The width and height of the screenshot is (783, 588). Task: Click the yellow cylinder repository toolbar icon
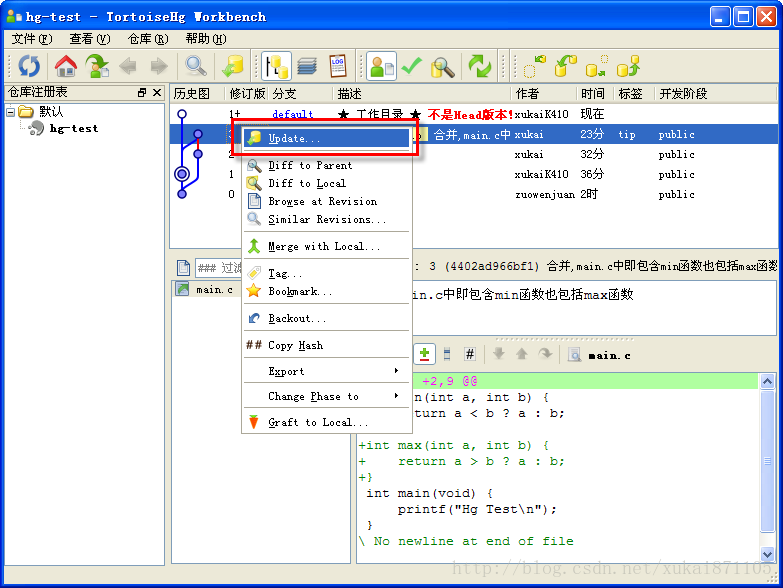tap(233, 66)
